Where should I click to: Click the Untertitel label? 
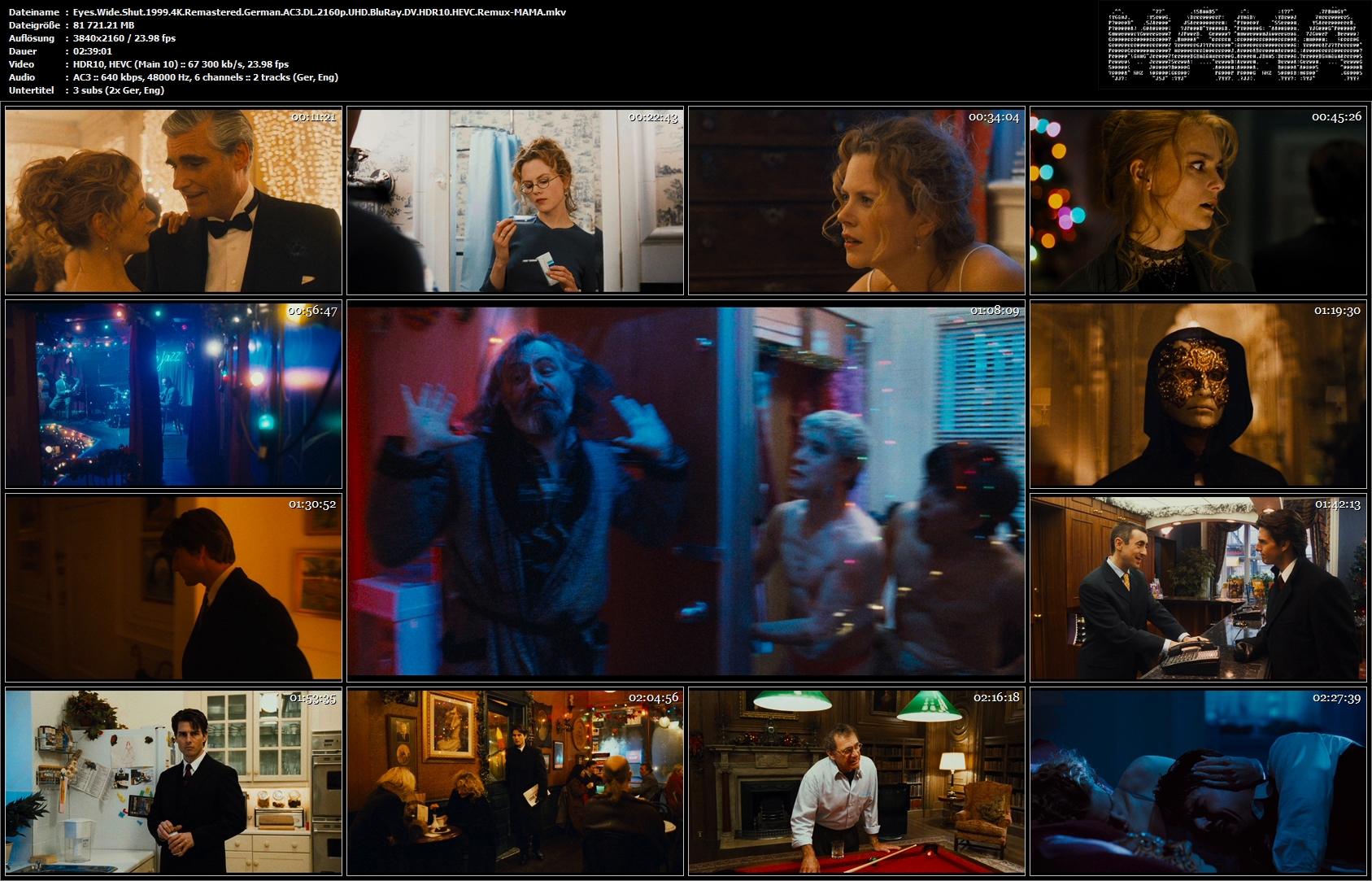point(32,90)
